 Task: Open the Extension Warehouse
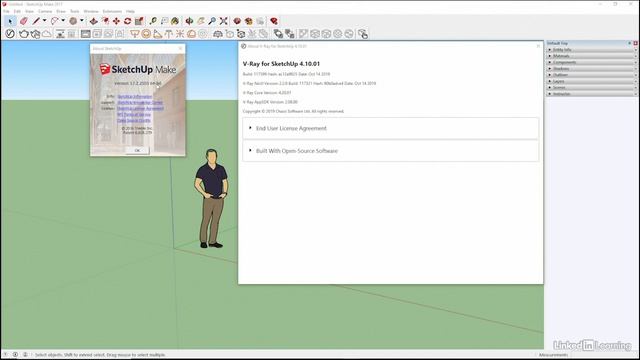coord(249,21)
